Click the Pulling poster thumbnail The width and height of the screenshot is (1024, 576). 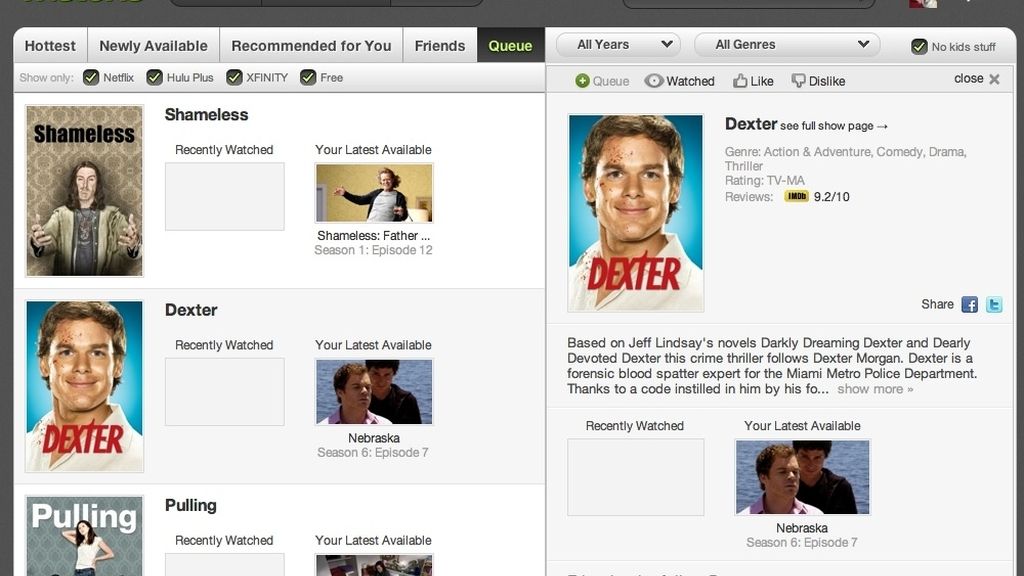[84, 536]
